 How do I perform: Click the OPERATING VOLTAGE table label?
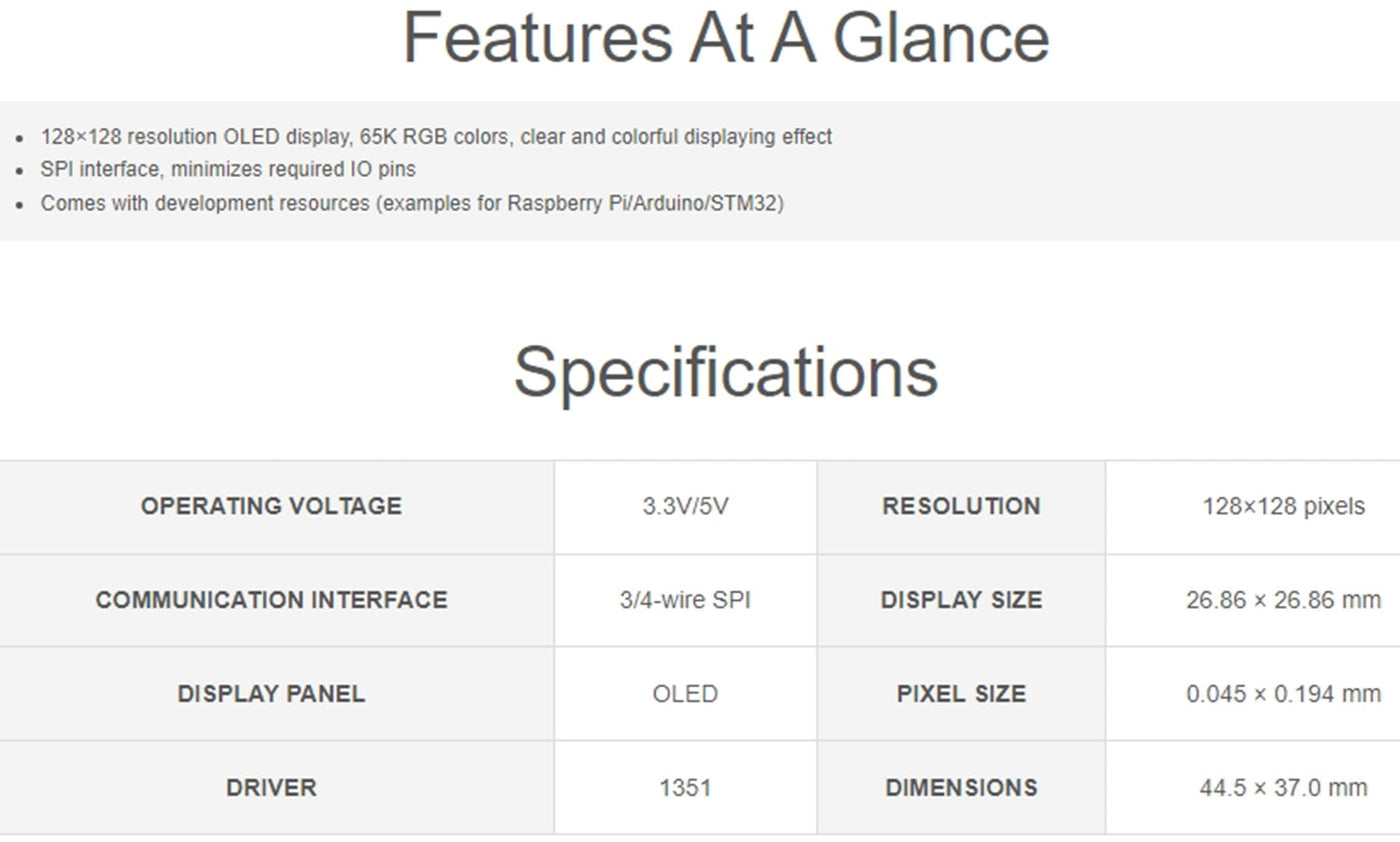(271, 506)
